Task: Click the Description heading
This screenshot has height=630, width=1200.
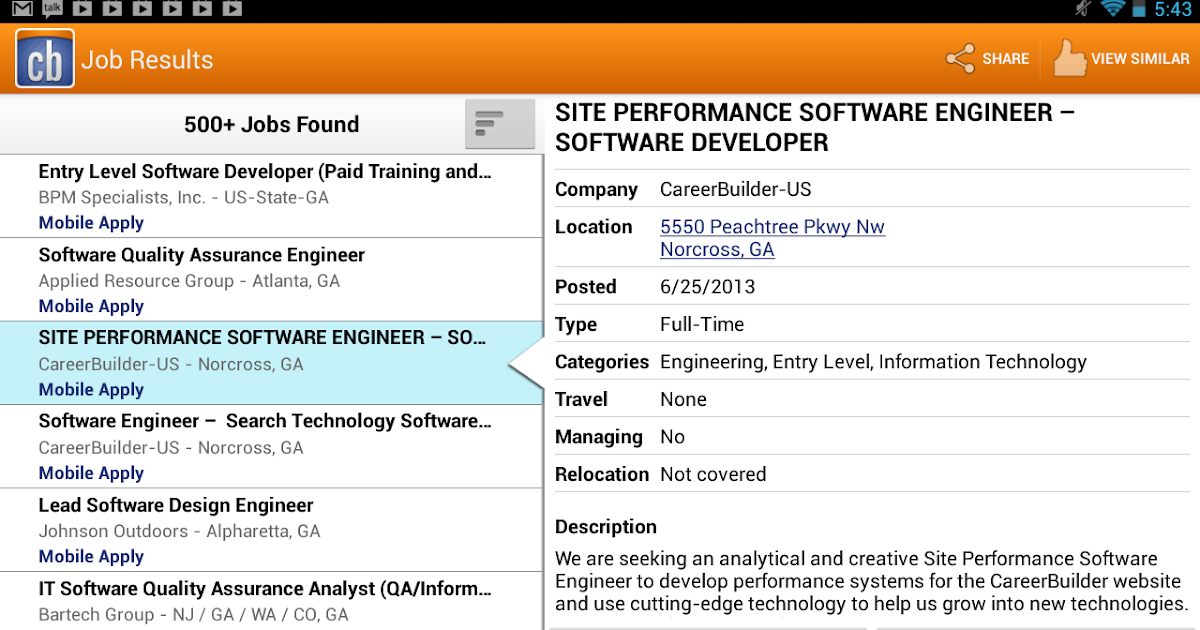Action: tap(606, 527)
